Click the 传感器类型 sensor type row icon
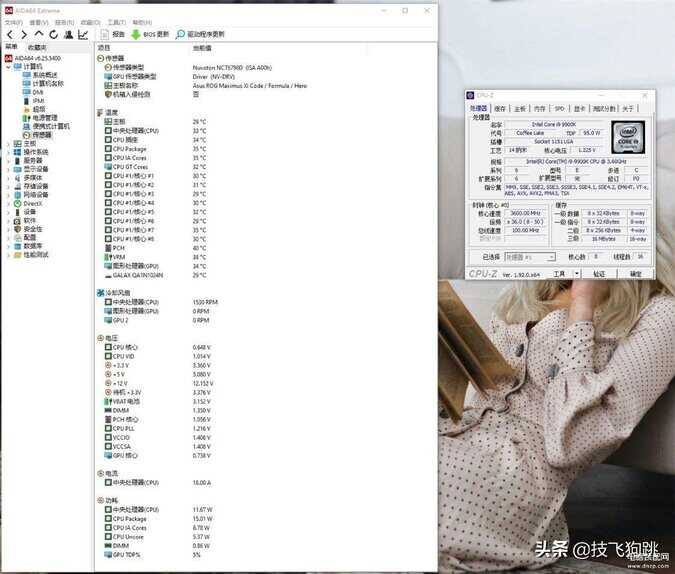 click(108, 68)
